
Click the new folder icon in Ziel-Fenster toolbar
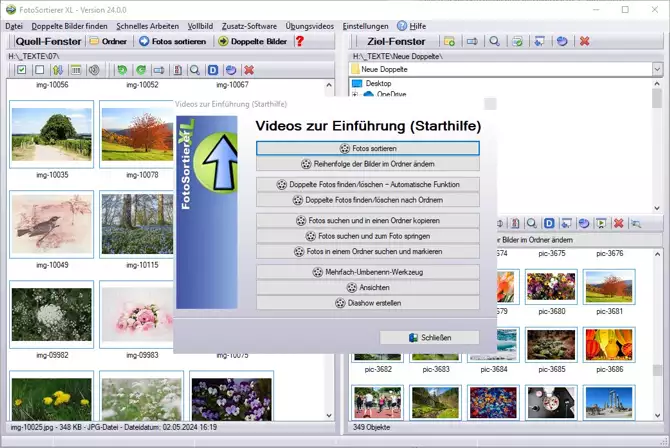(449, 41)
